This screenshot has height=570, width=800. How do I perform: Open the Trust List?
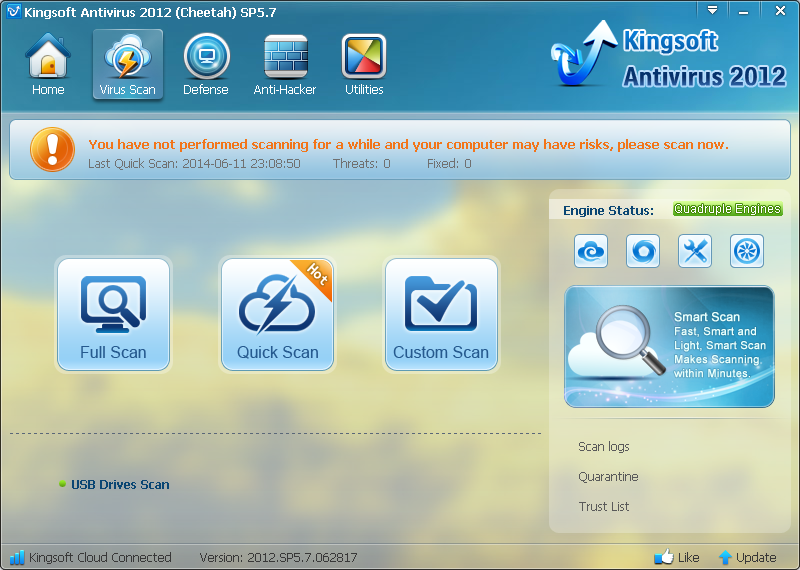tap(604, 507)
